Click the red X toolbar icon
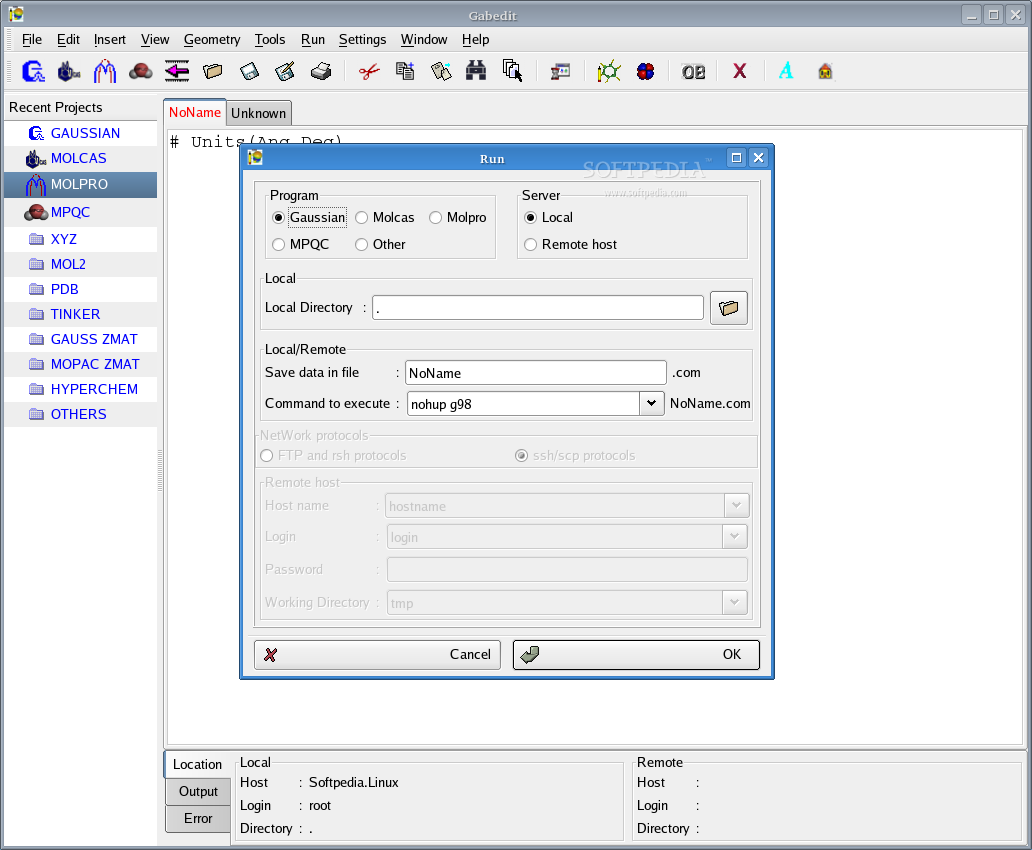This screenshot has width=1032, height=850. pyautogui.click(x=740, y=71)
